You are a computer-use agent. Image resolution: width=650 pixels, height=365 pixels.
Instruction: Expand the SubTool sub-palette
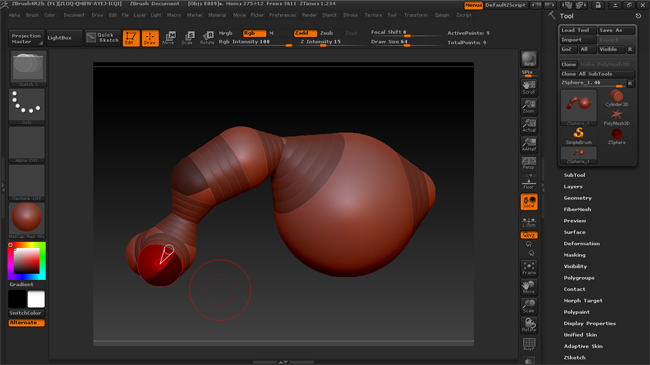574,175
